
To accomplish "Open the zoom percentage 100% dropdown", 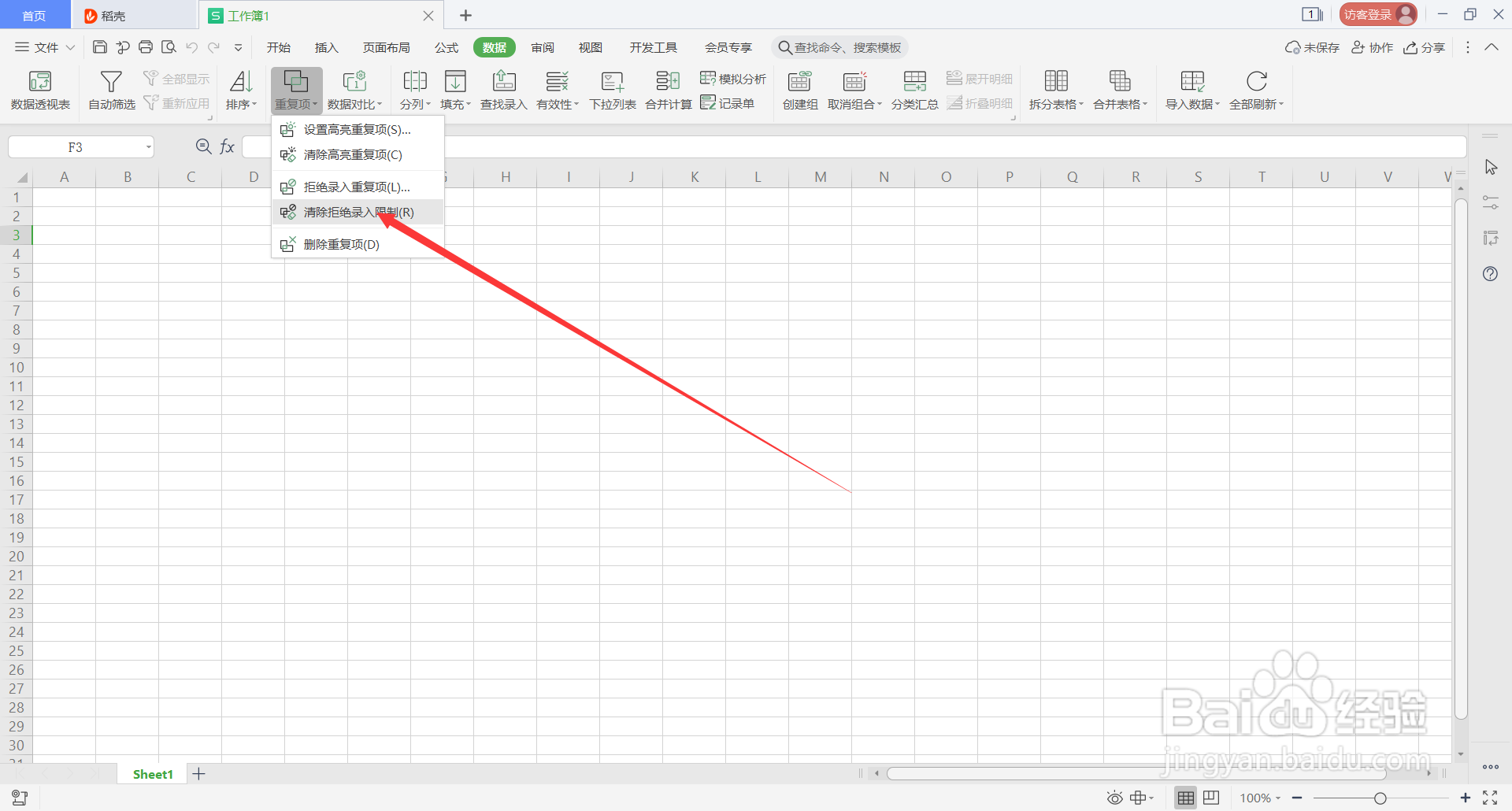I will [x=1260, y=798].
